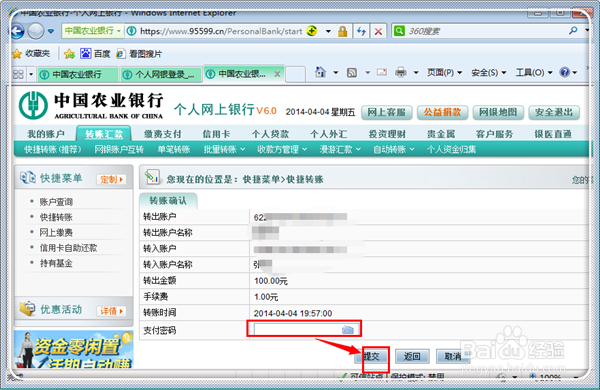Open the 我的账户 menu tab
Viewport: 600px width, 390px height.
click(x=46, y=134)
